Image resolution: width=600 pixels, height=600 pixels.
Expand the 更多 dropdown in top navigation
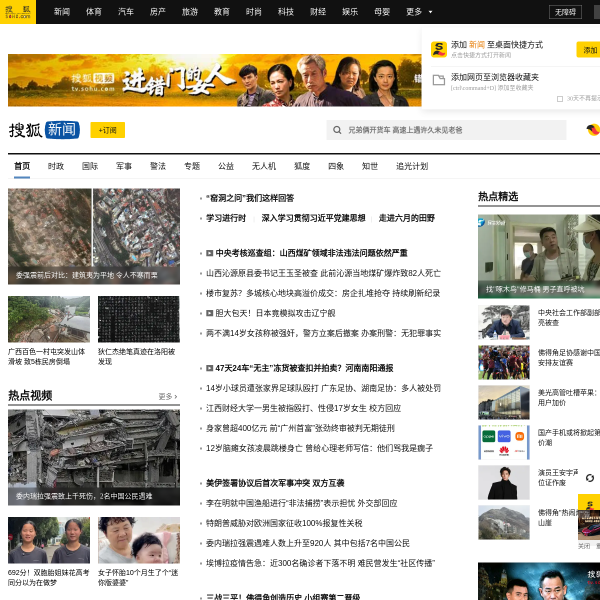[x=419, y=12]
